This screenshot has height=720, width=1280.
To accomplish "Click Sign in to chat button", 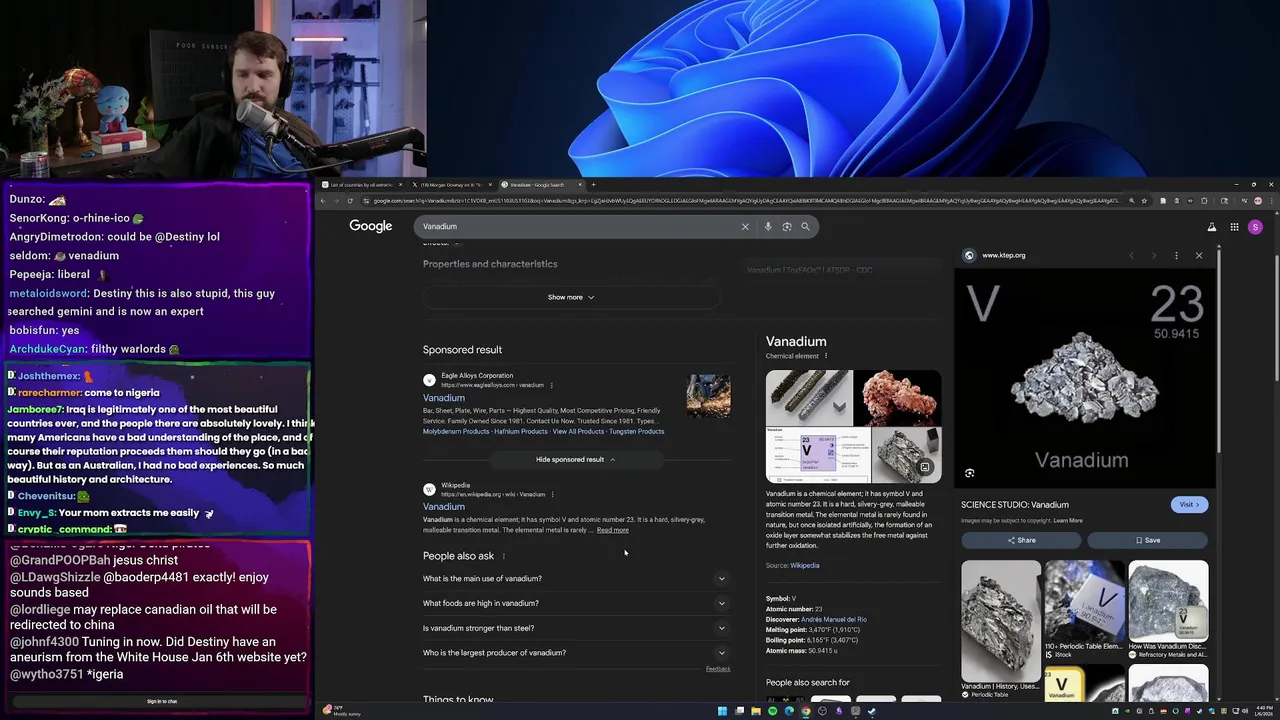I will pos(162,701).
